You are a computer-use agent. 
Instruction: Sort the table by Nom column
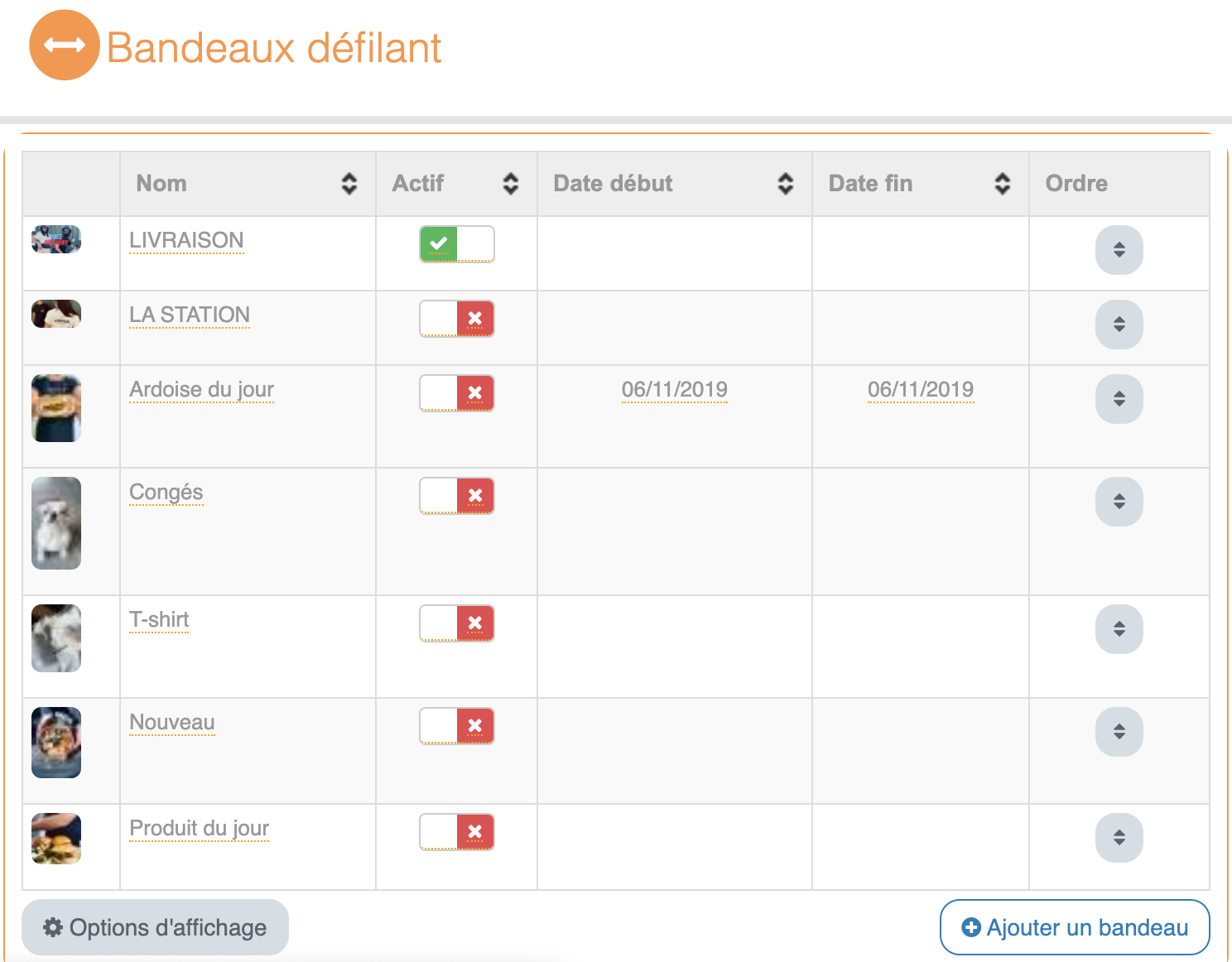[x=349, y=184]
